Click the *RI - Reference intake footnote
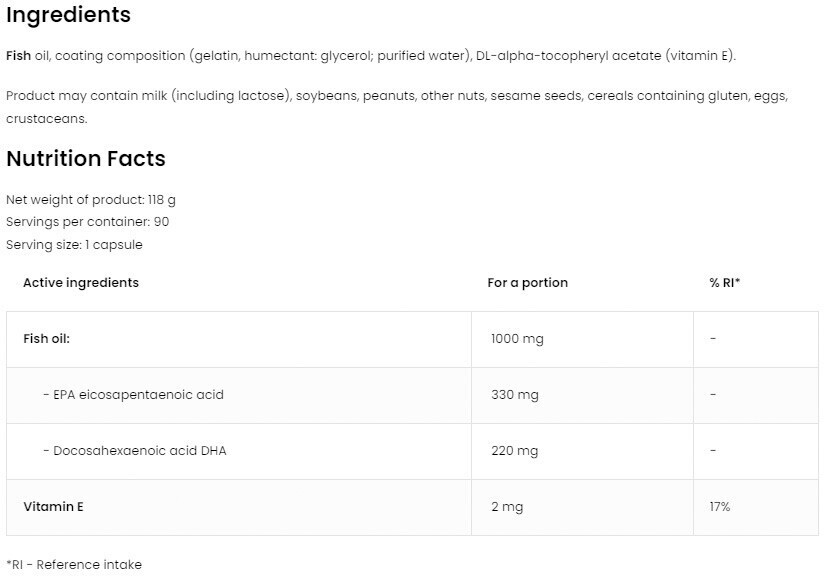This screenshot has height=576, width=824. coord(74,565)
